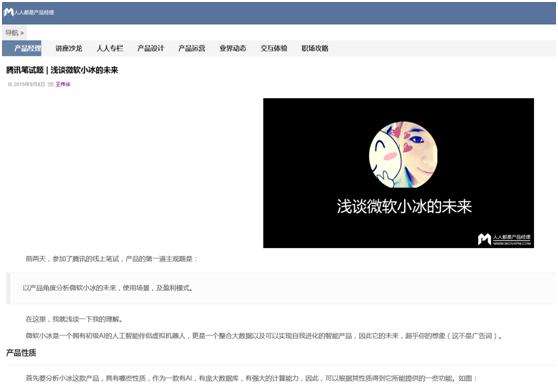Click the sentence 在这里，我就浅谈一下我的理解
Viewport: 558px width, 390px height.
(74, 319)
